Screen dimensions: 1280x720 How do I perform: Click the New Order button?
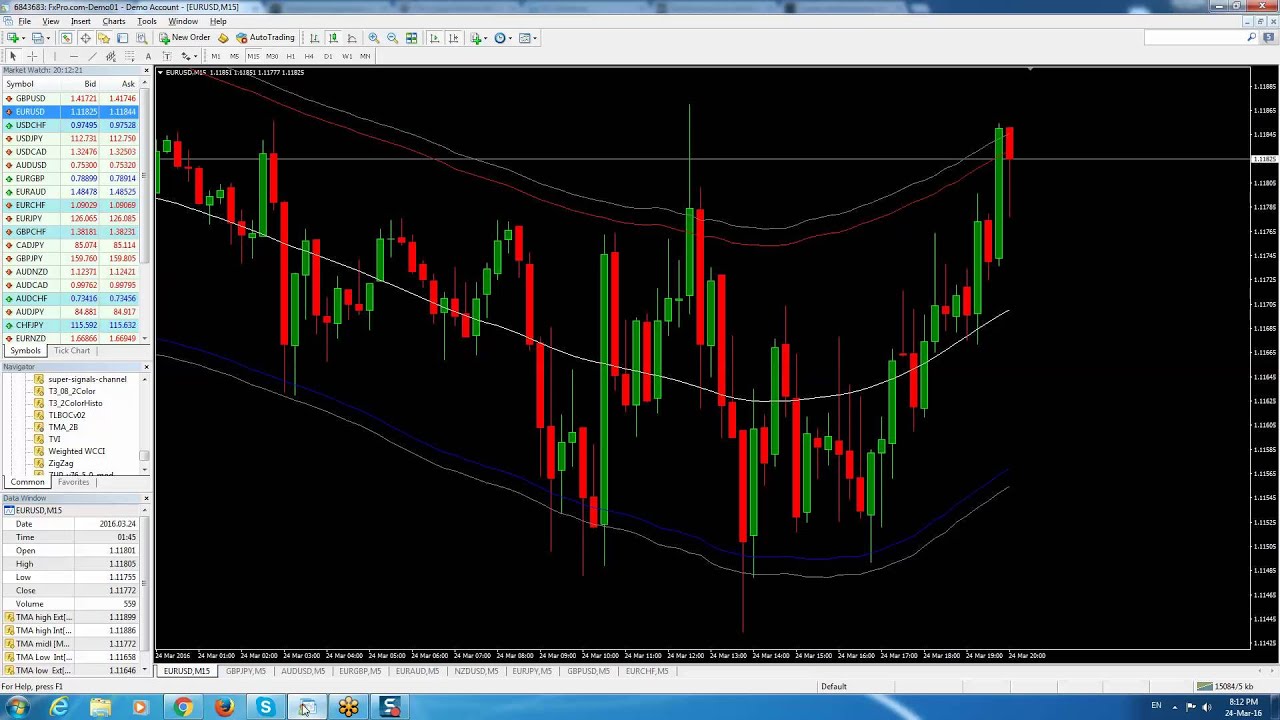point(184,38)
